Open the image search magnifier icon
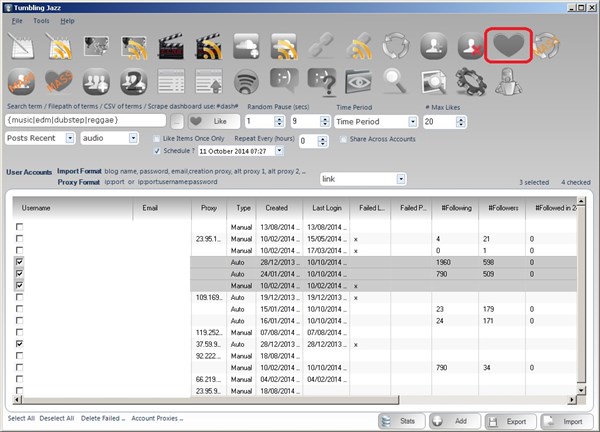The width and height of the screenshot is (600, 432). tap(433, 82)
